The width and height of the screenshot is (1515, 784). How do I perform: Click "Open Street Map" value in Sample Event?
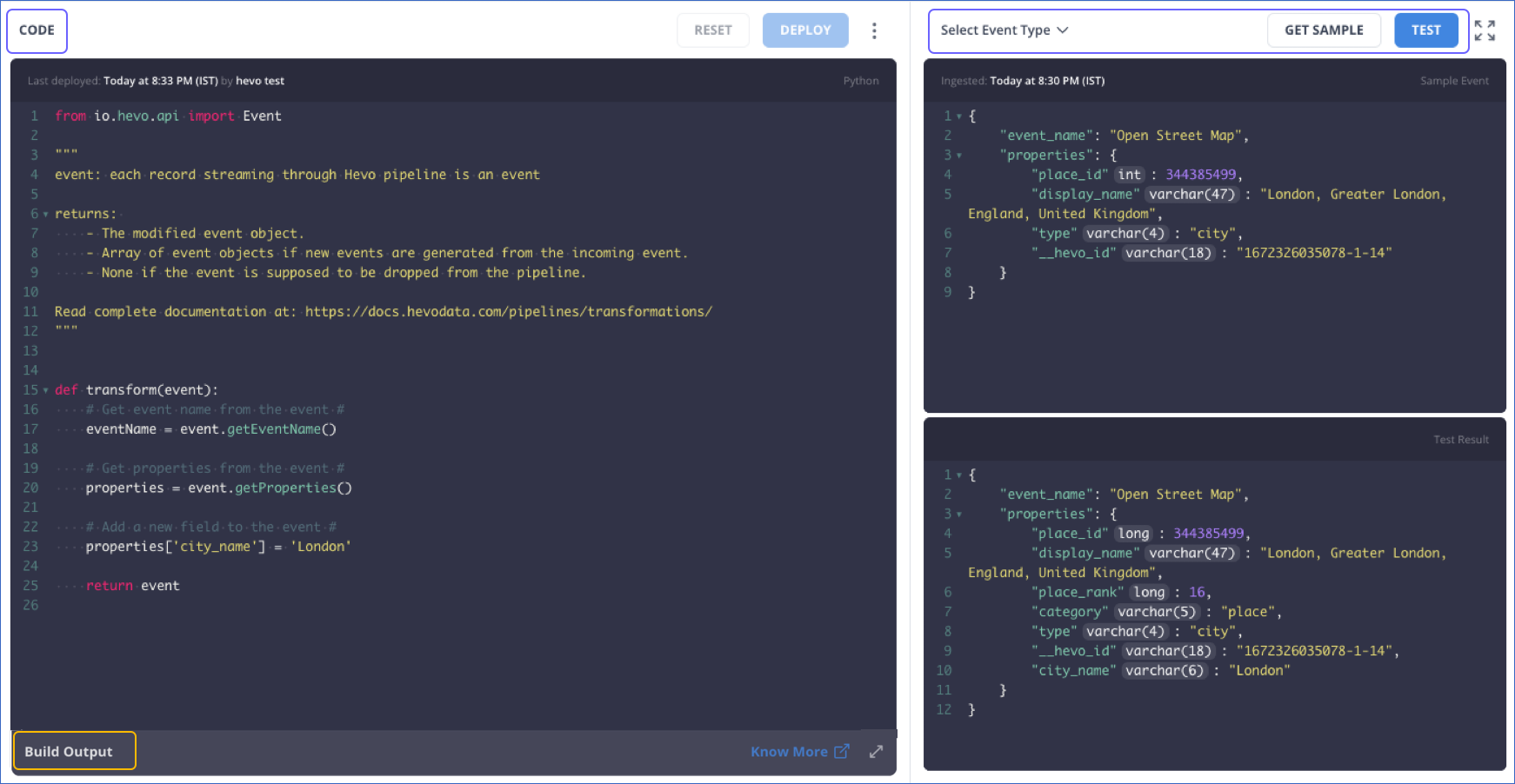click(1178, 136)
